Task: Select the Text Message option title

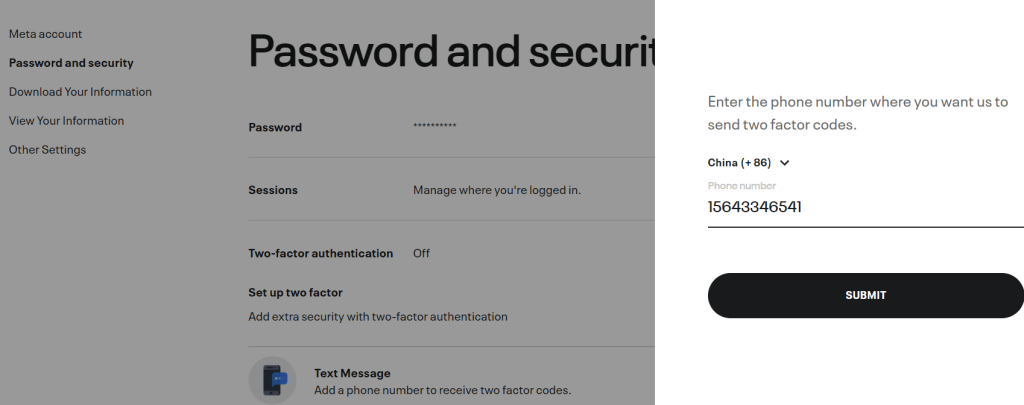Action: point(352,373)
